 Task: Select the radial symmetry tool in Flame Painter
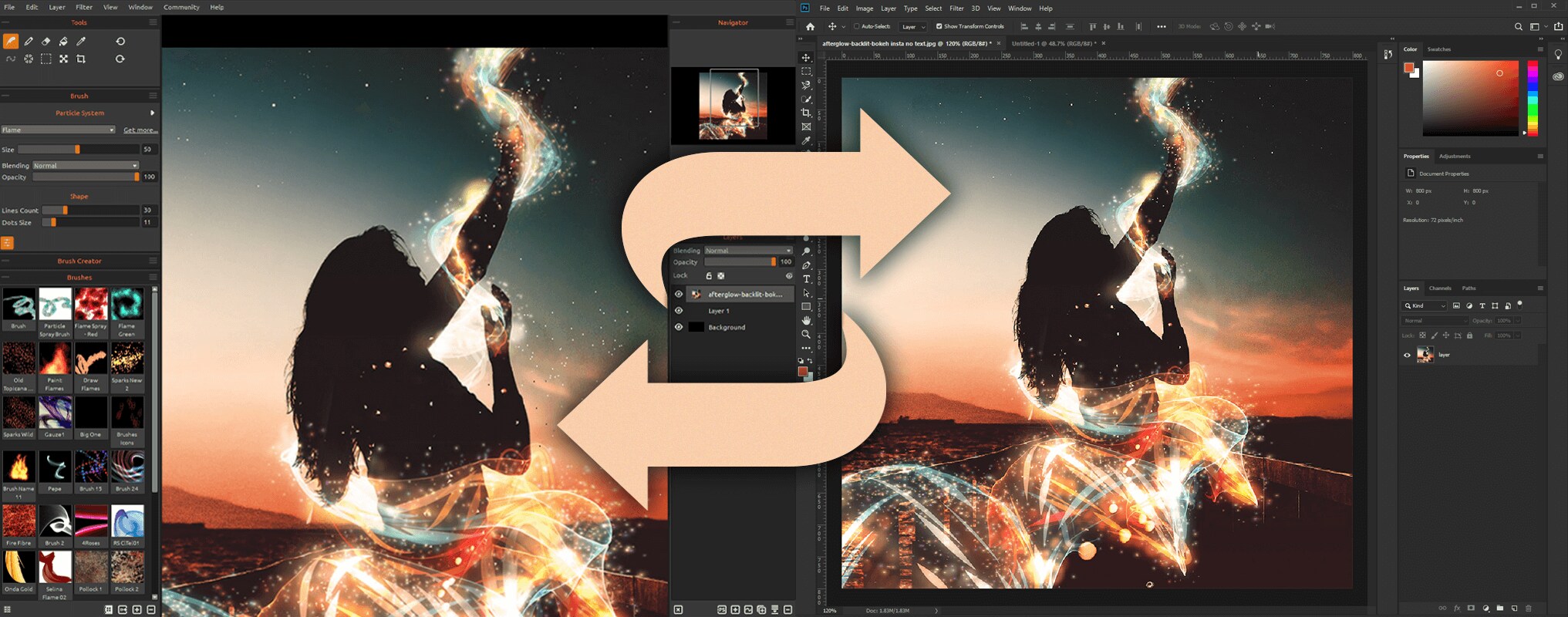click(29, 59)
